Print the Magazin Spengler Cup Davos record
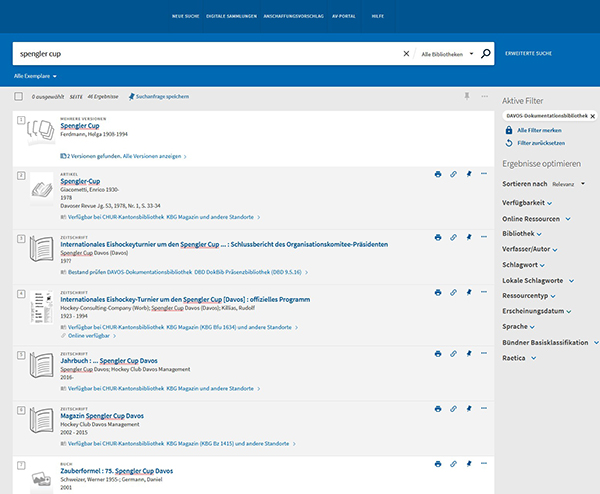Viewport: 600px width, 494px height. coord(438,409)
